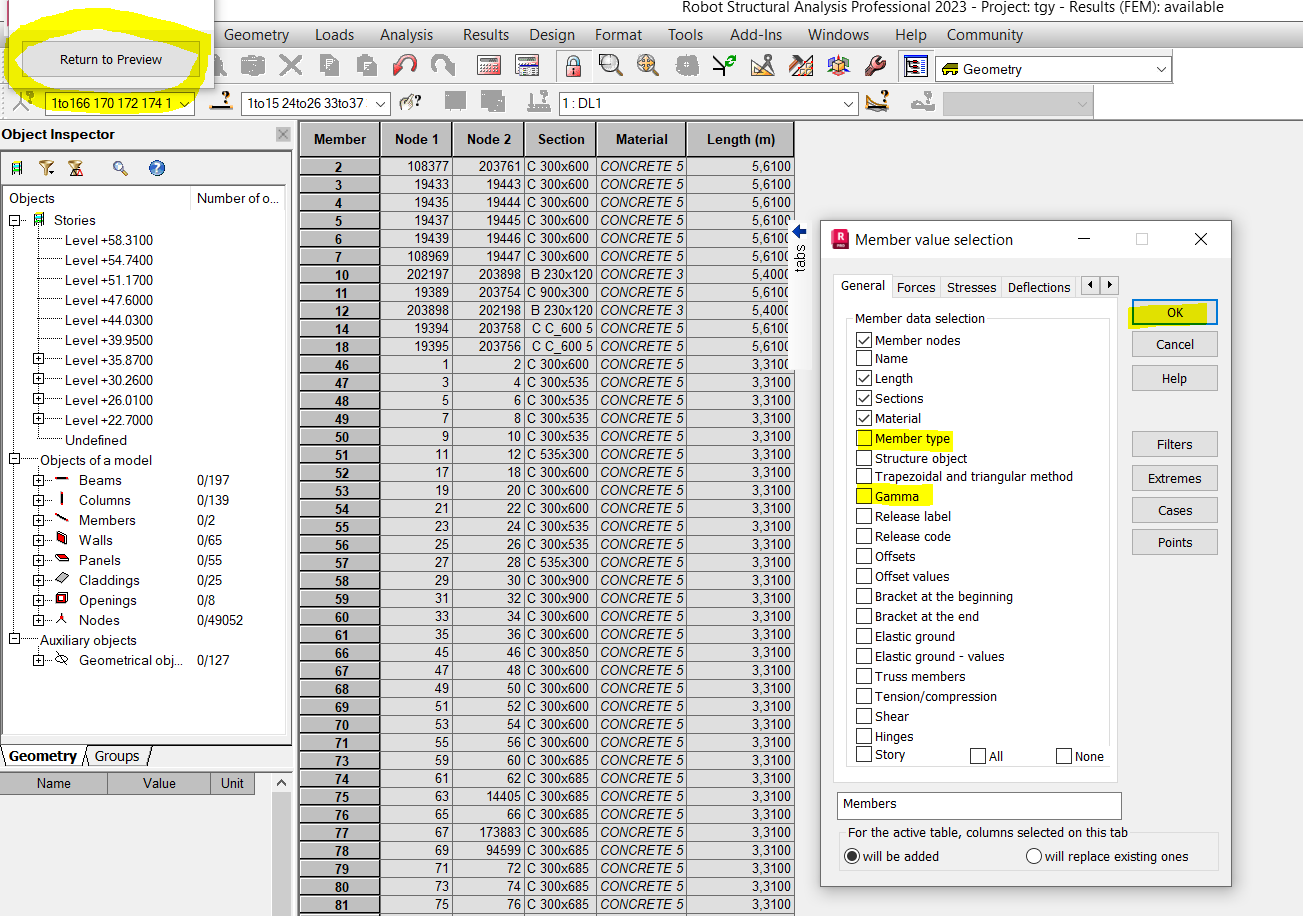Click the OK button in dialog

(1174, 313)
